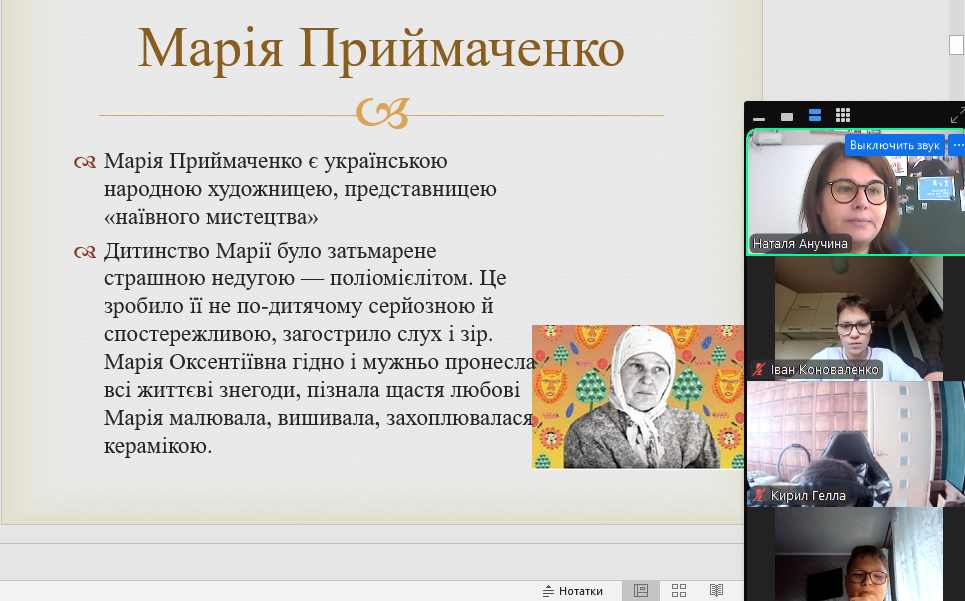Screen dimensions: 965x601
Task: Click the Наталя Анучина name label
Action: tap(800, 244)
